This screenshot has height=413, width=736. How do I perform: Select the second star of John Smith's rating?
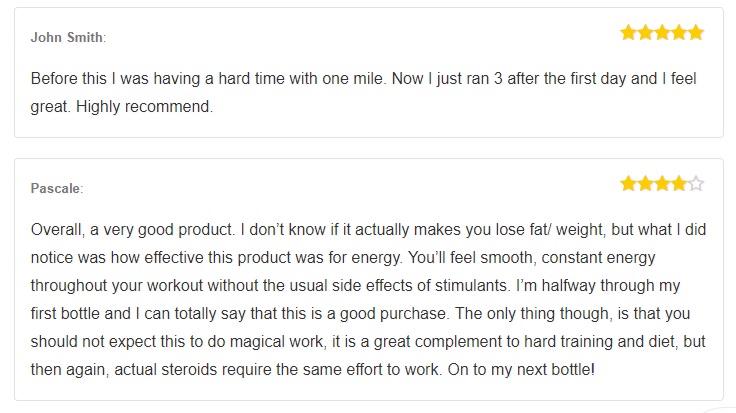[x=645, y=33]
